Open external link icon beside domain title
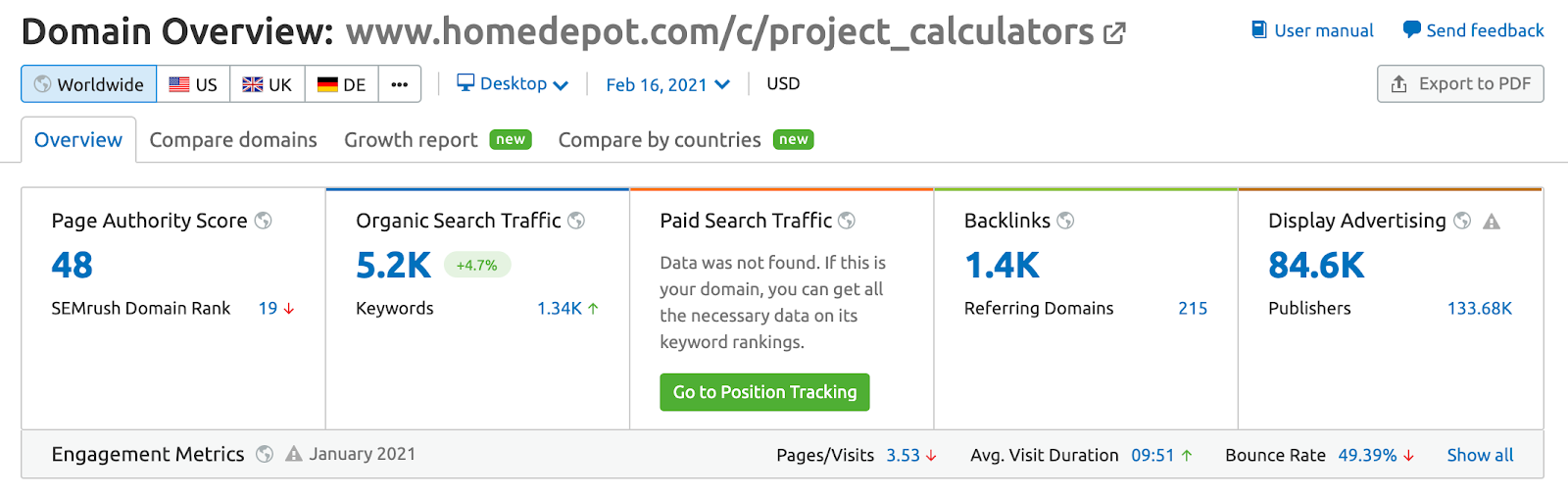The width and height of the screenshot is (1568, 498). [x=1114, y=33]
